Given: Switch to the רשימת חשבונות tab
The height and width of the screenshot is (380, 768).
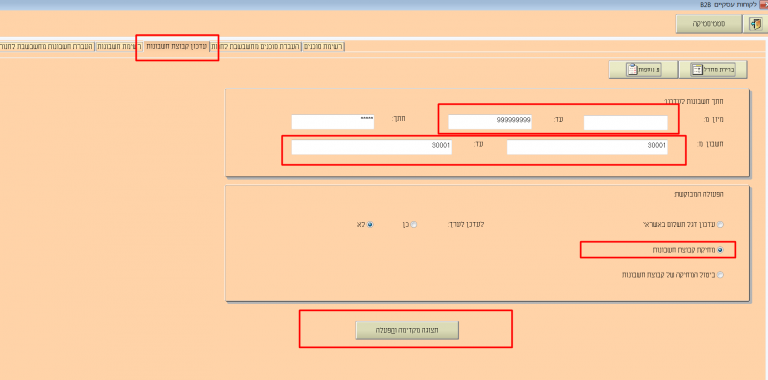Looking at the screenshot, I should 119,47.
